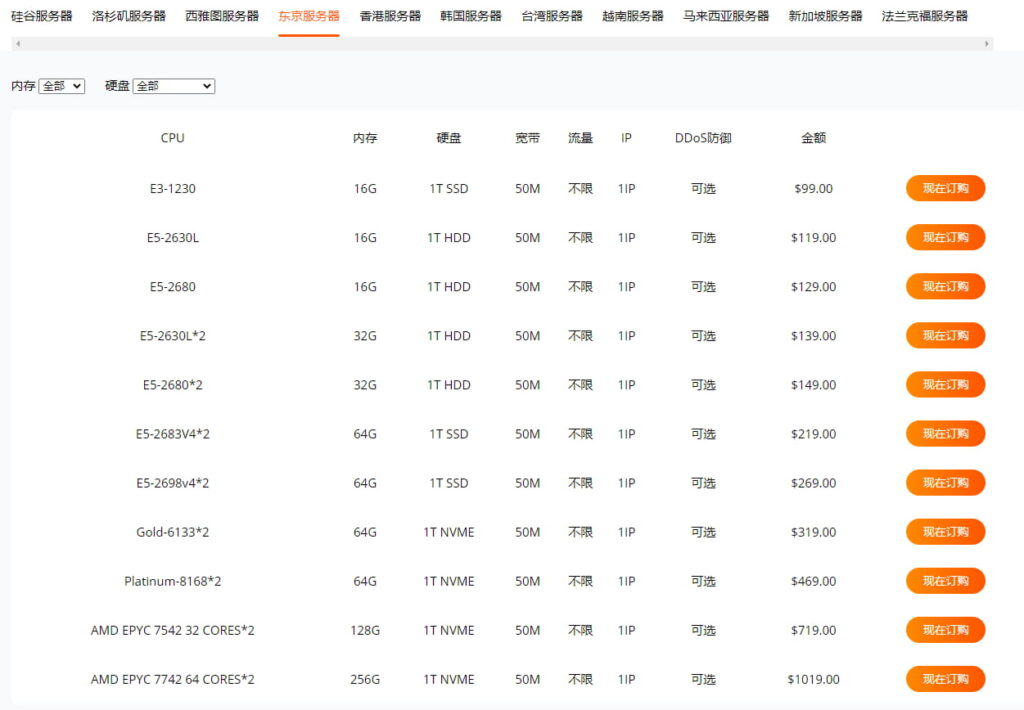
Task: Open the 硬盘 disk filter dropdown
Action: tap(174, 87)
